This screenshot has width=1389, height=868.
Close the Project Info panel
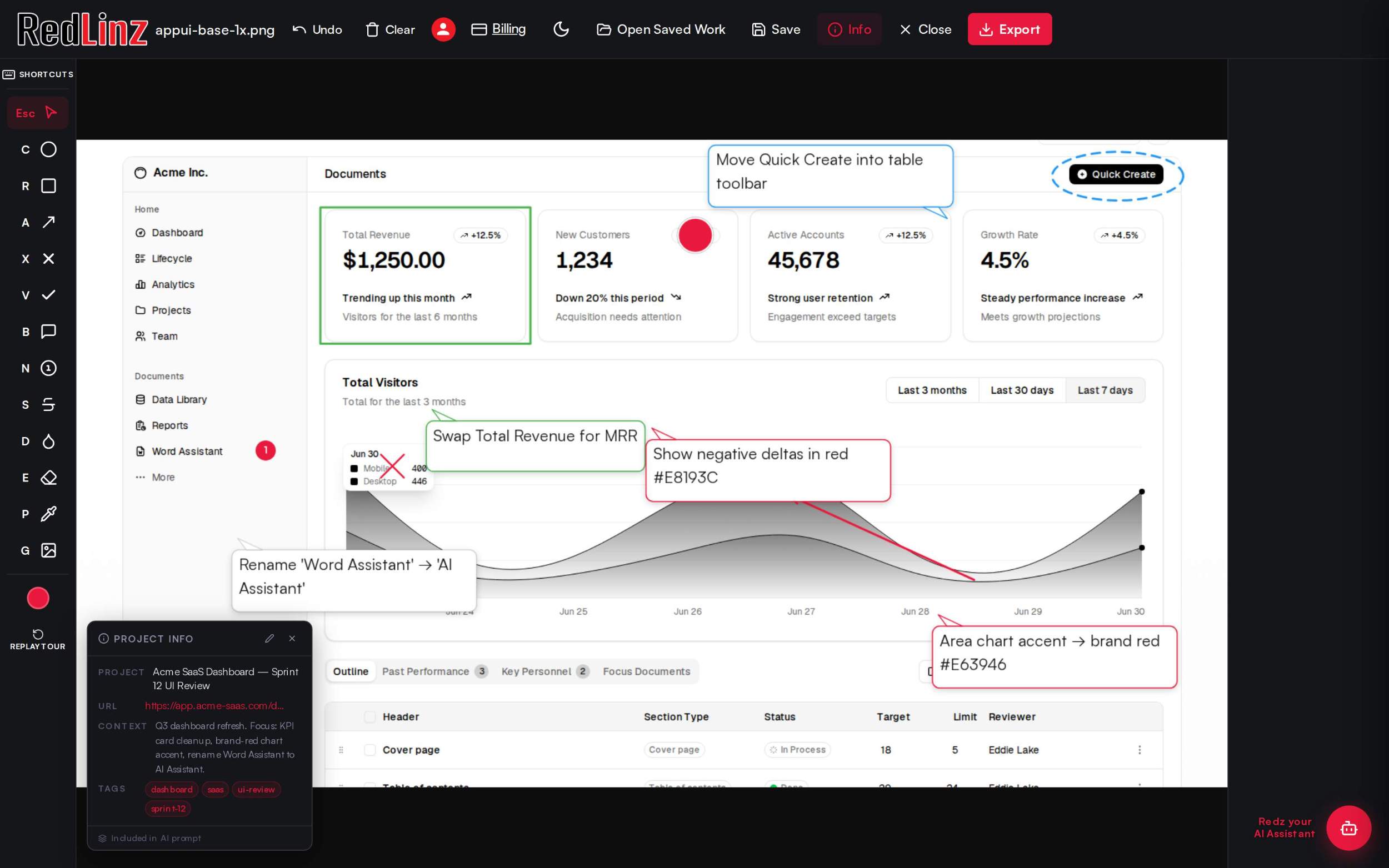click(x=292, y=639)
